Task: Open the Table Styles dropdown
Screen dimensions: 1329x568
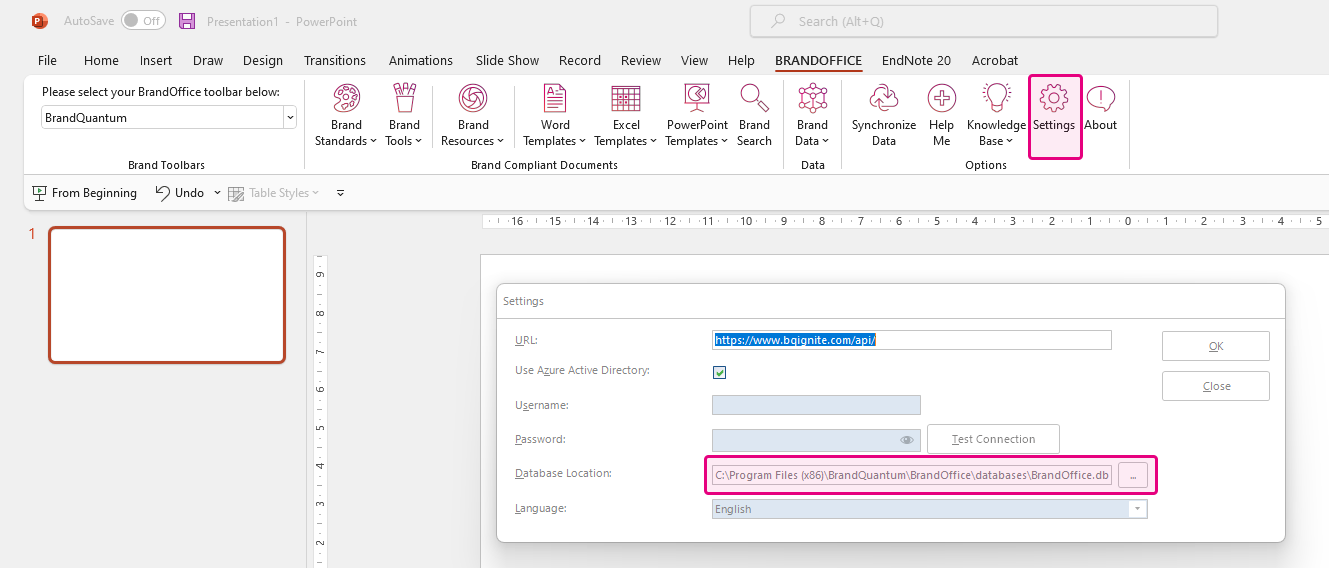Action: point(274,193)
